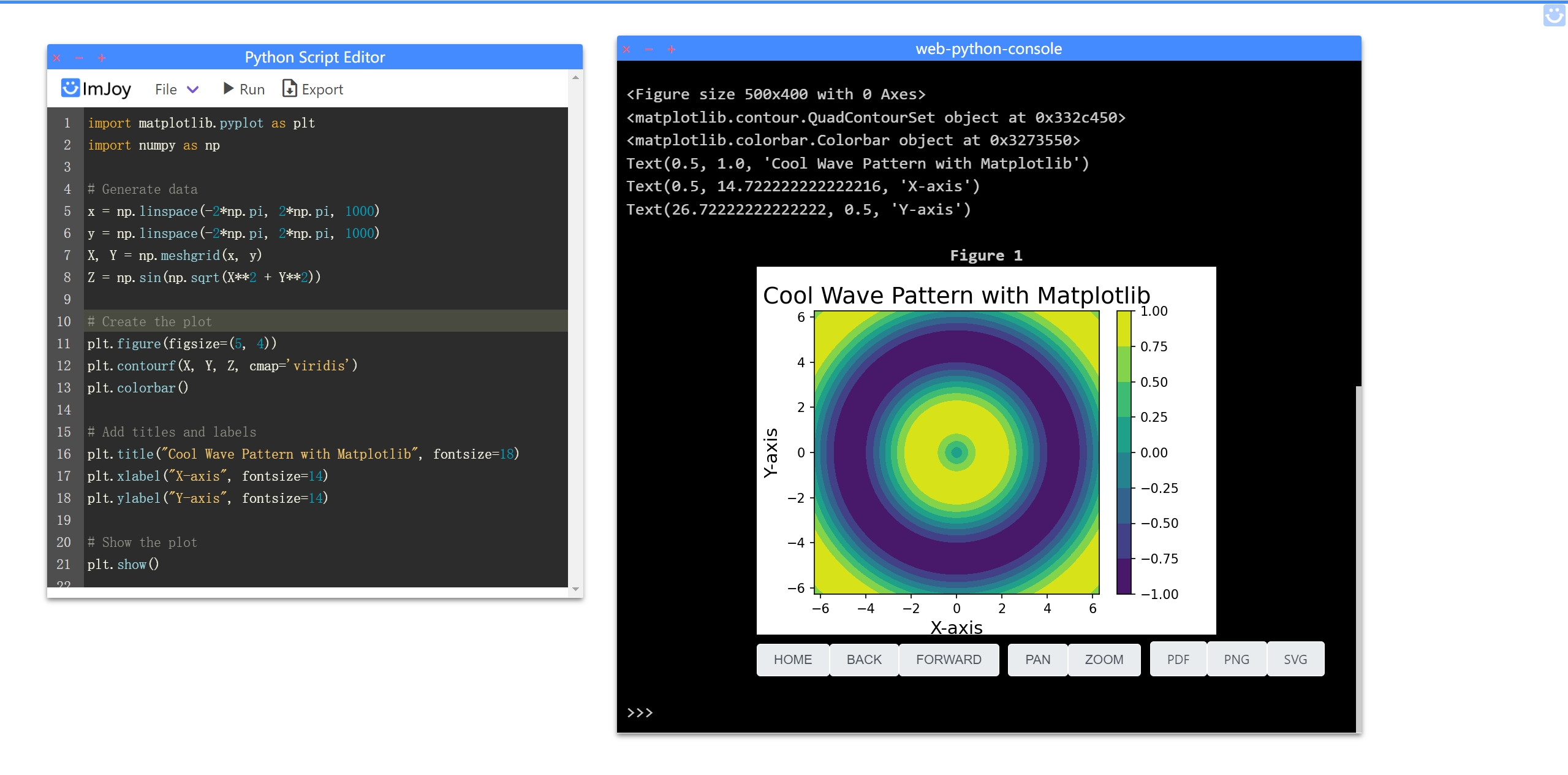Click the Export file icon
Image resolution: width=1568 pixels, height=775 pixels.
289,89
